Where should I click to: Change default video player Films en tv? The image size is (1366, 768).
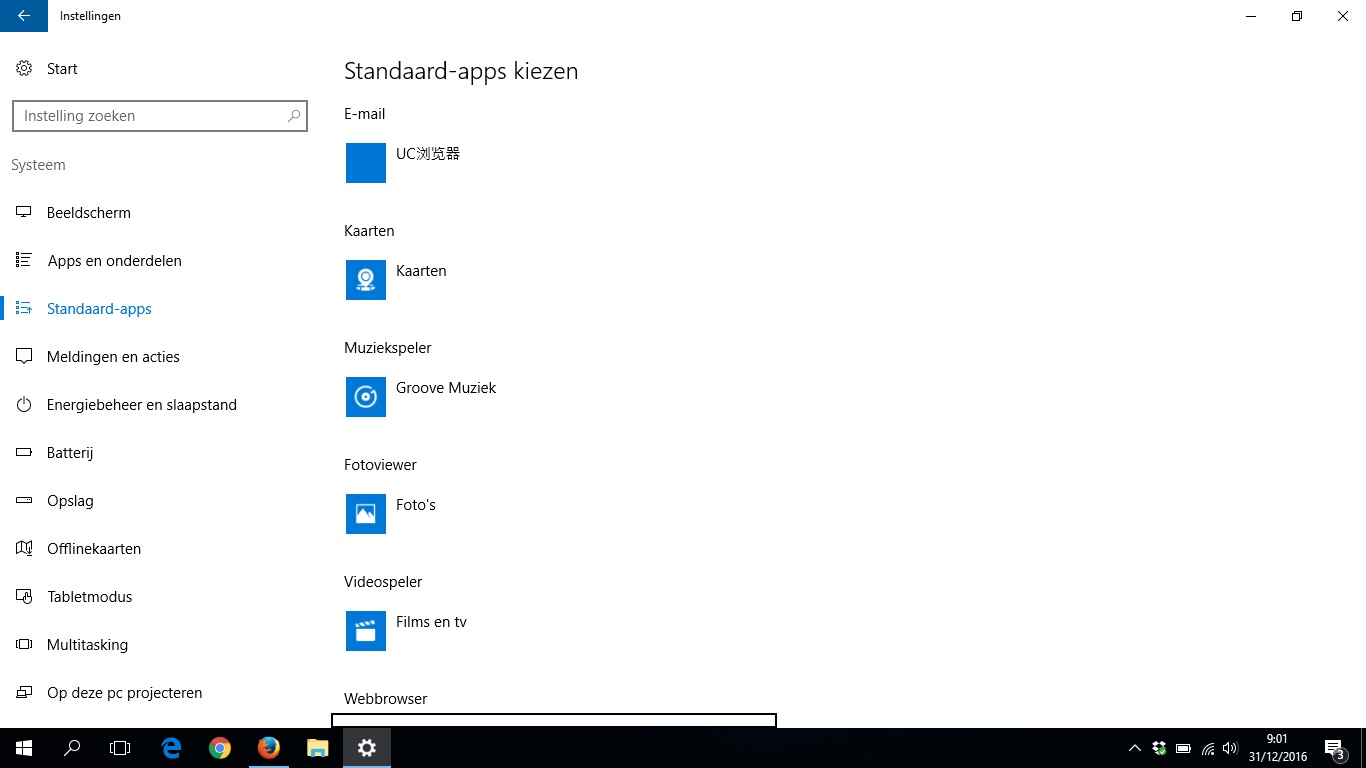pos(431,622)
